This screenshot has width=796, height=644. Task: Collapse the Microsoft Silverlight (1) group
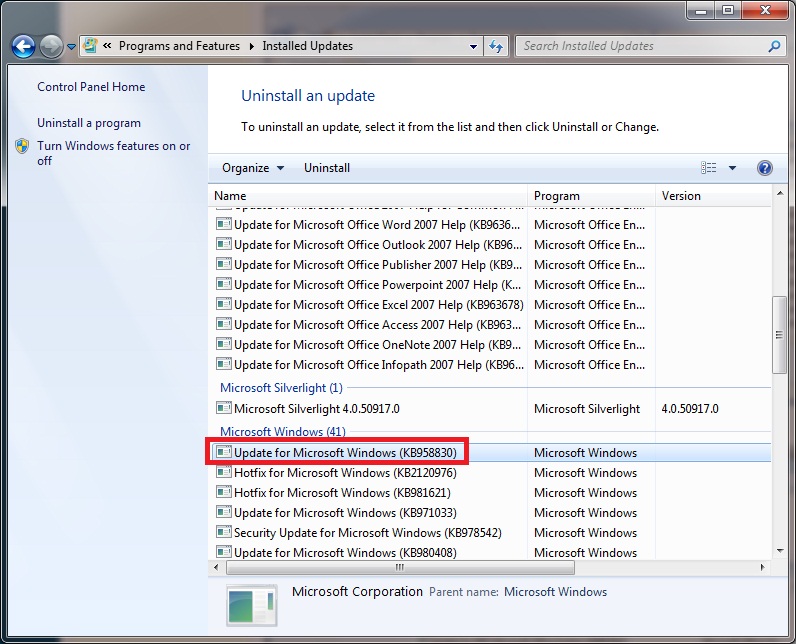[281, 388]
